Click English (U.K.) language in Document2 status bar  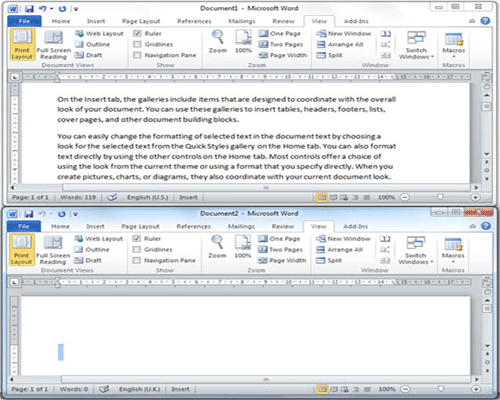pyautogui.click(x=140, y=389)
